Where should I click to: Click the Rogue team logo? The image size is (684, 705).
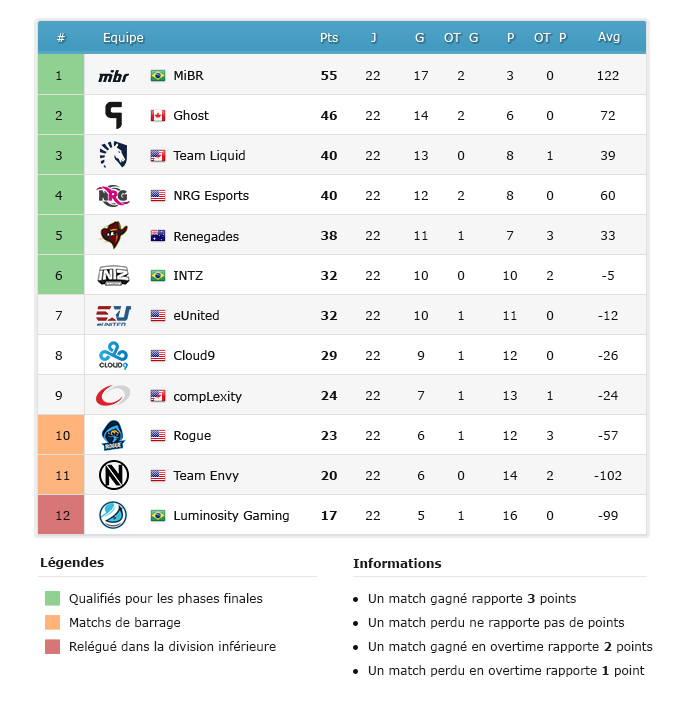click(113, 436)
